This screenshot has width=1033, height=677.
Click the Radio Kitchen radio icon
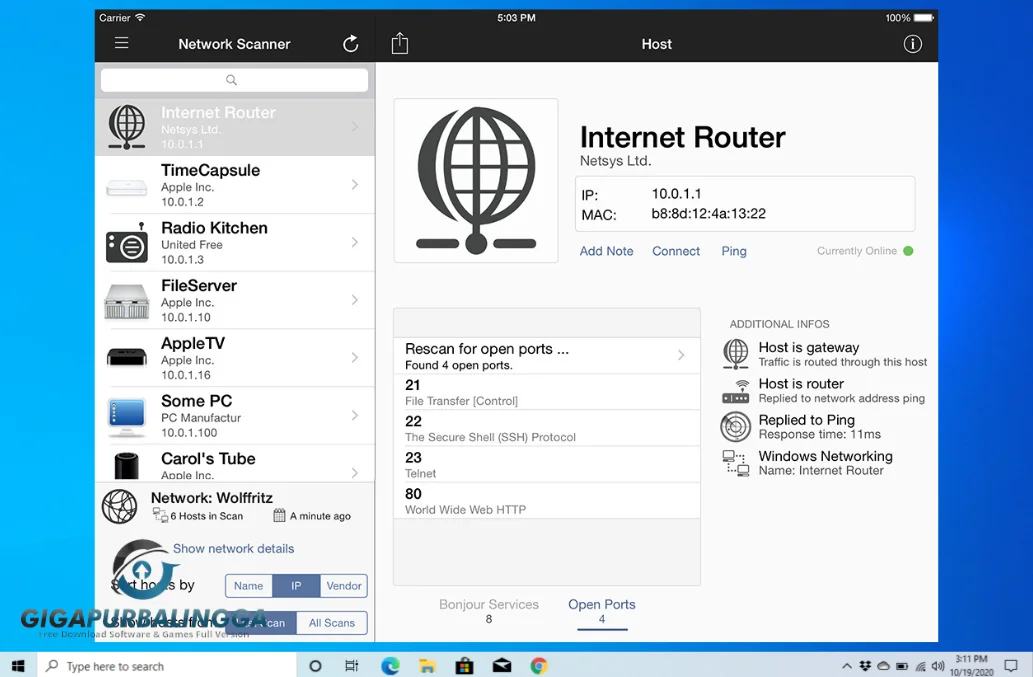[x=126, y=243]
